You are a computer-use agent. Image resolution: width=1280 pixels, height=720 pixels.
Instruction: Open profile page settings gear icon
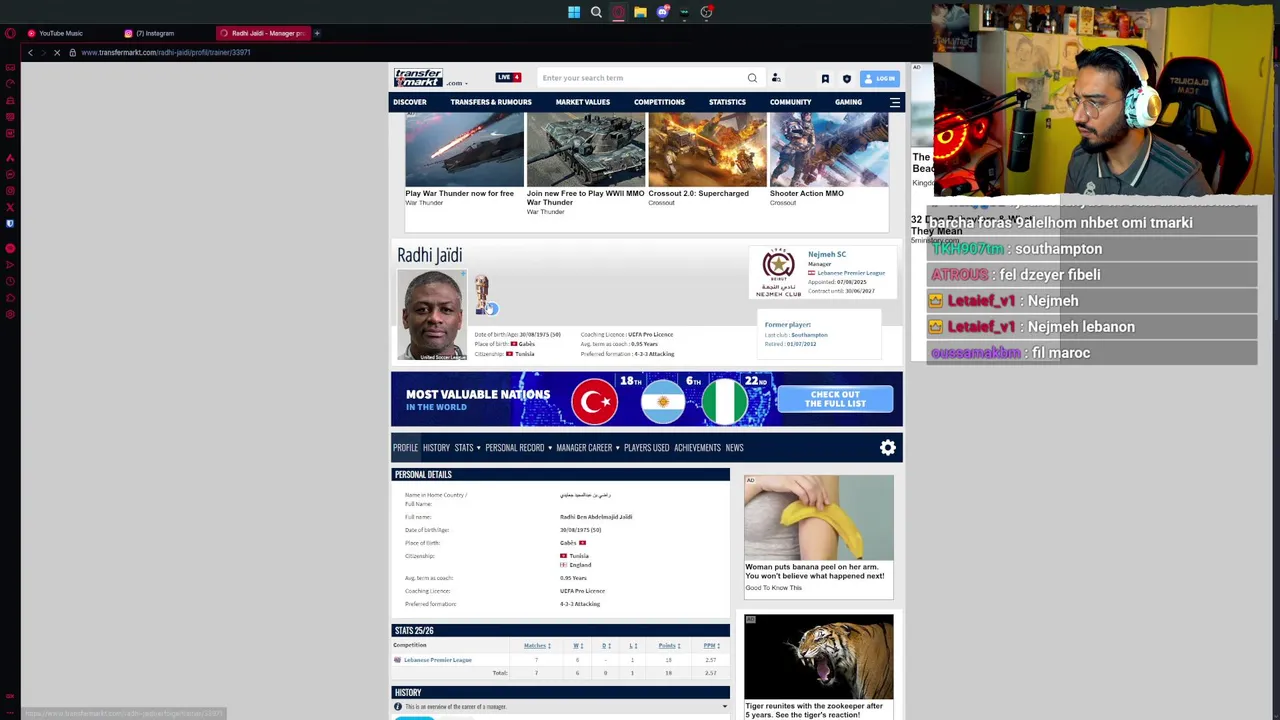[888, 448]
